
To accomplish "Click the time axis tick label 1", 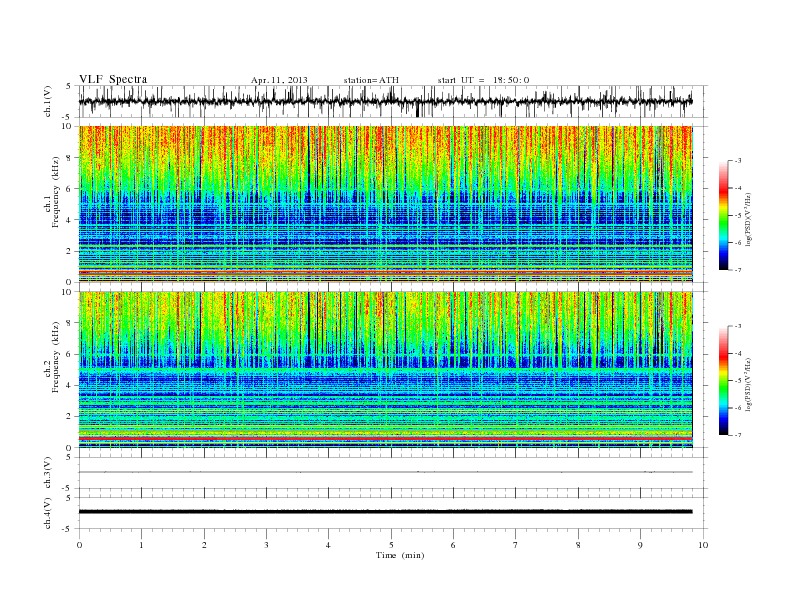I will point(141,545).
